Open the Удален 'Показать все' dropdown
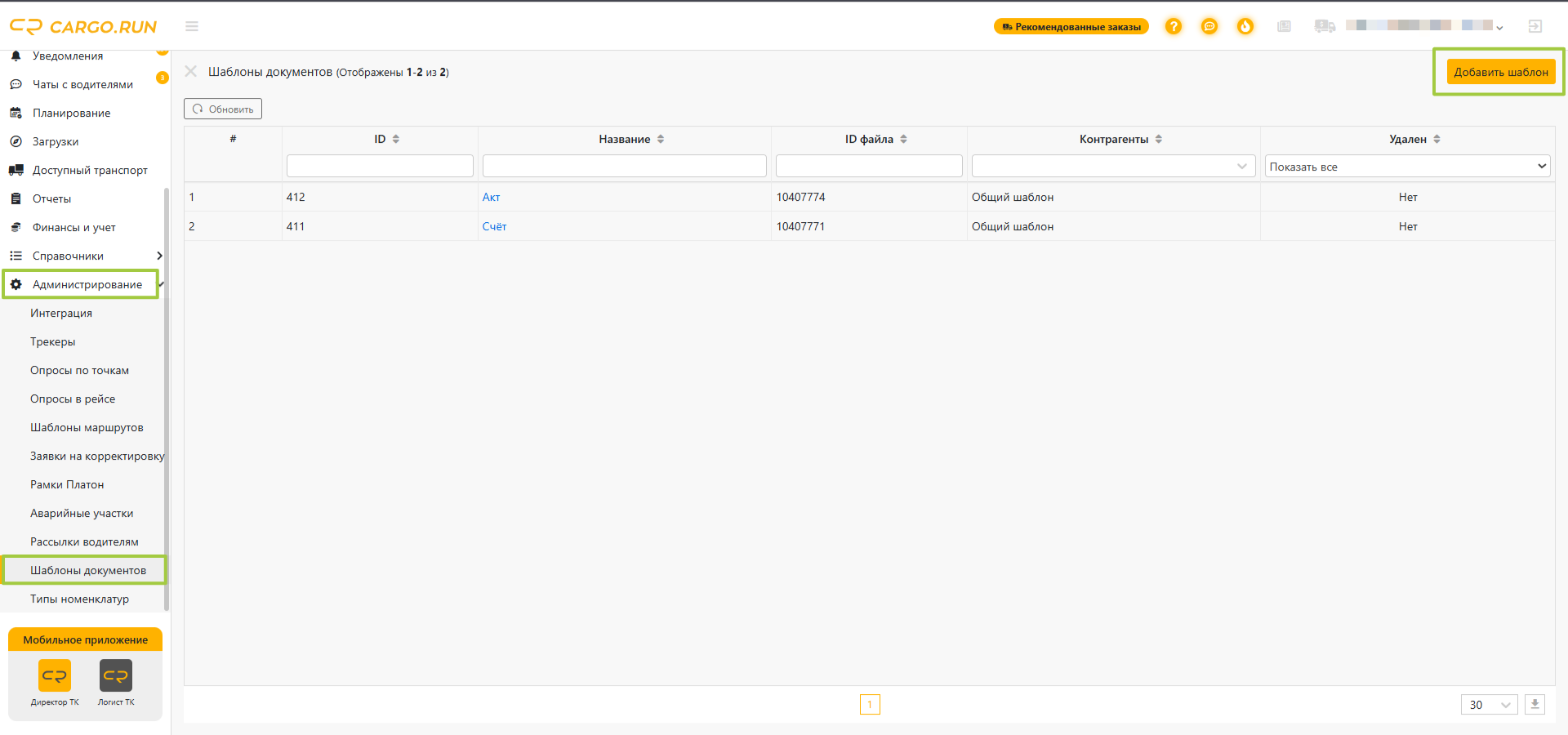The image size is (1568, 735). [x=1408, y=166]
